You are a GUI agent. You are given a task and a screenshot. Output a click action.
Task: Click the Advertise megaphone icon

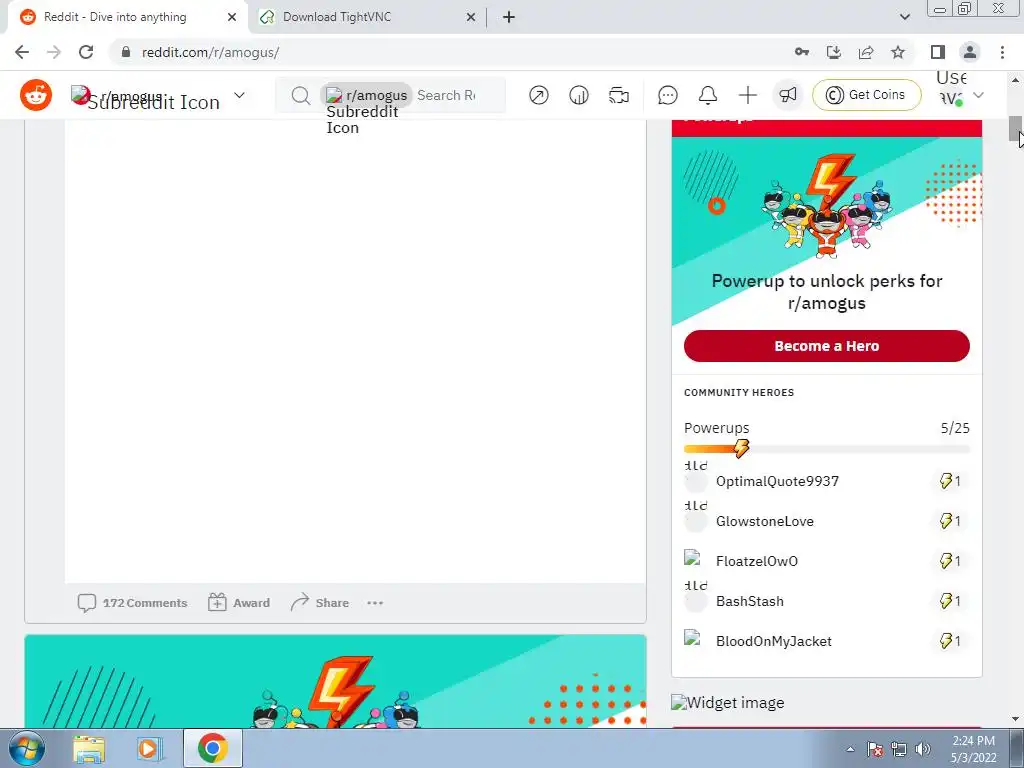coord(788,95)
